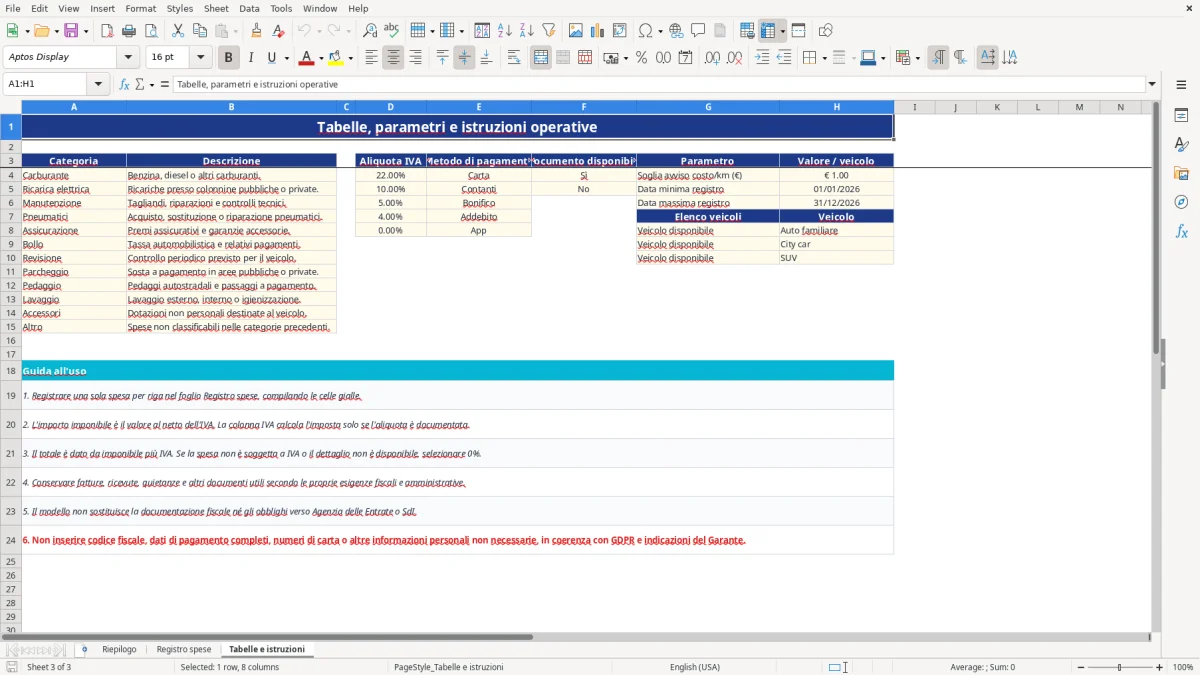Image resolution: width=1200 pixels, height=675 pixels.
Task: Click the Print icon
Action: [x=129, y=31]
